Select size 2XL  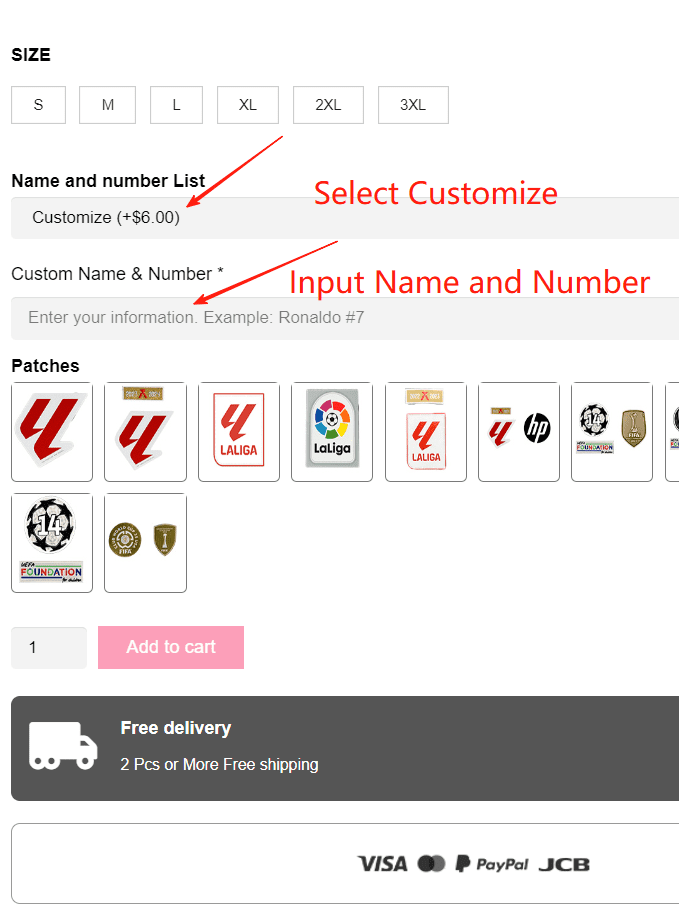328,105
